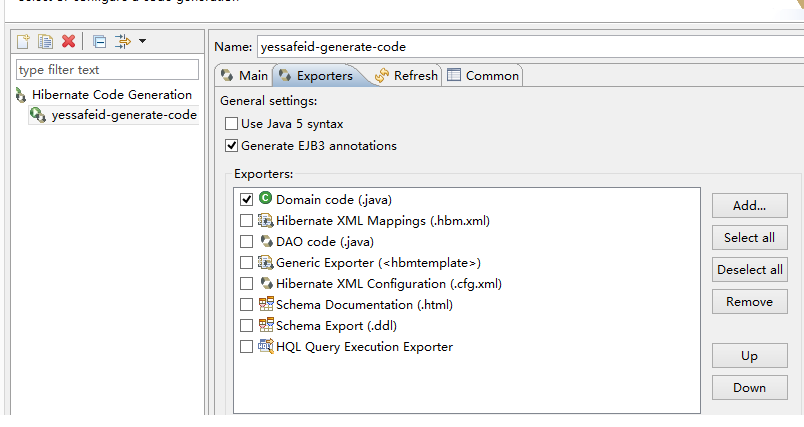
Task: Check Generic Exporter (<hbmtemplate>) box
Action: point(247,262)
